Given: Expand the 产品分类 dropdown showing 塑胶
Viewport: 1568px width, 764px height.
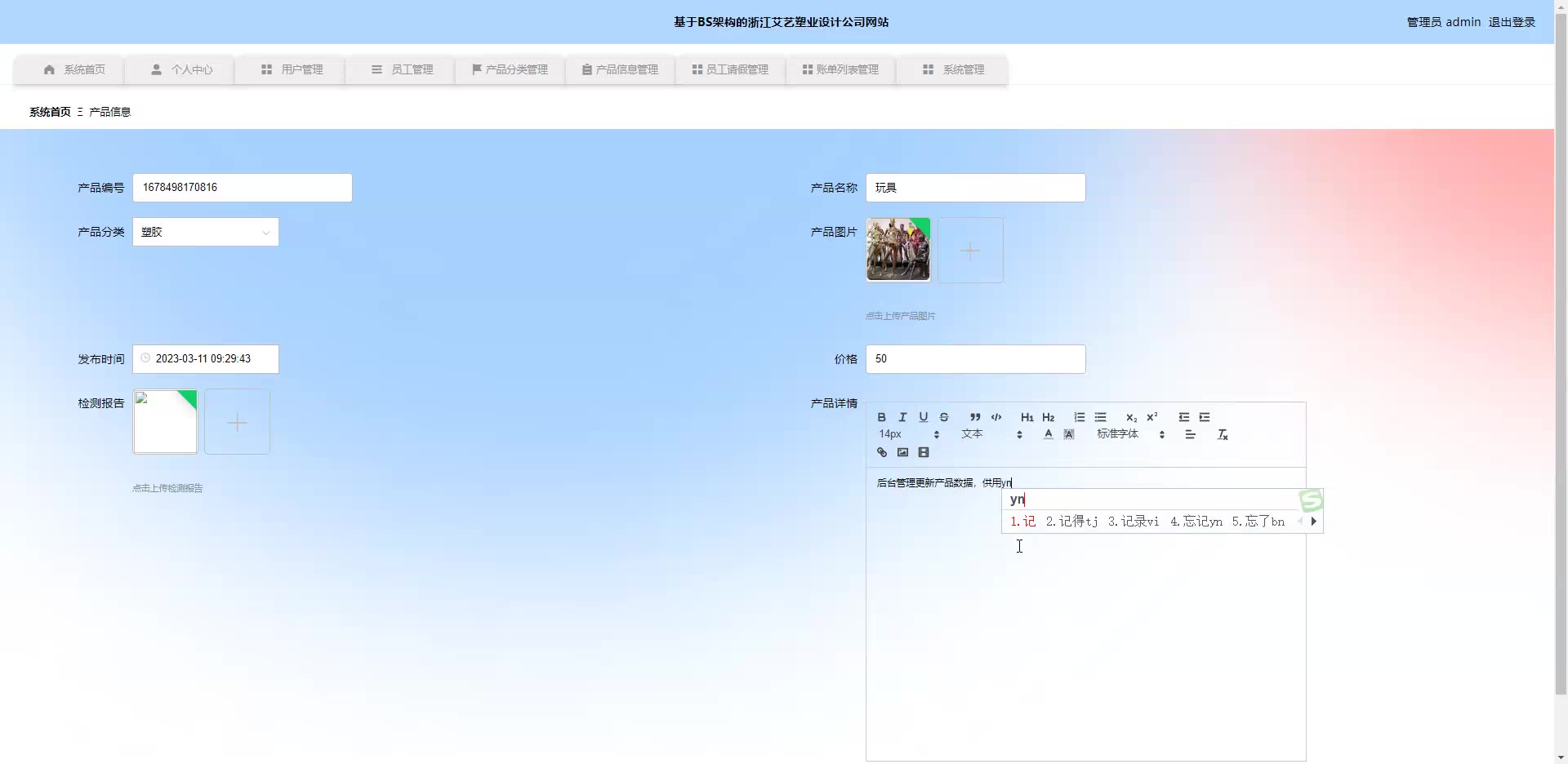Looking at the screenshot, I should (206, 232).
